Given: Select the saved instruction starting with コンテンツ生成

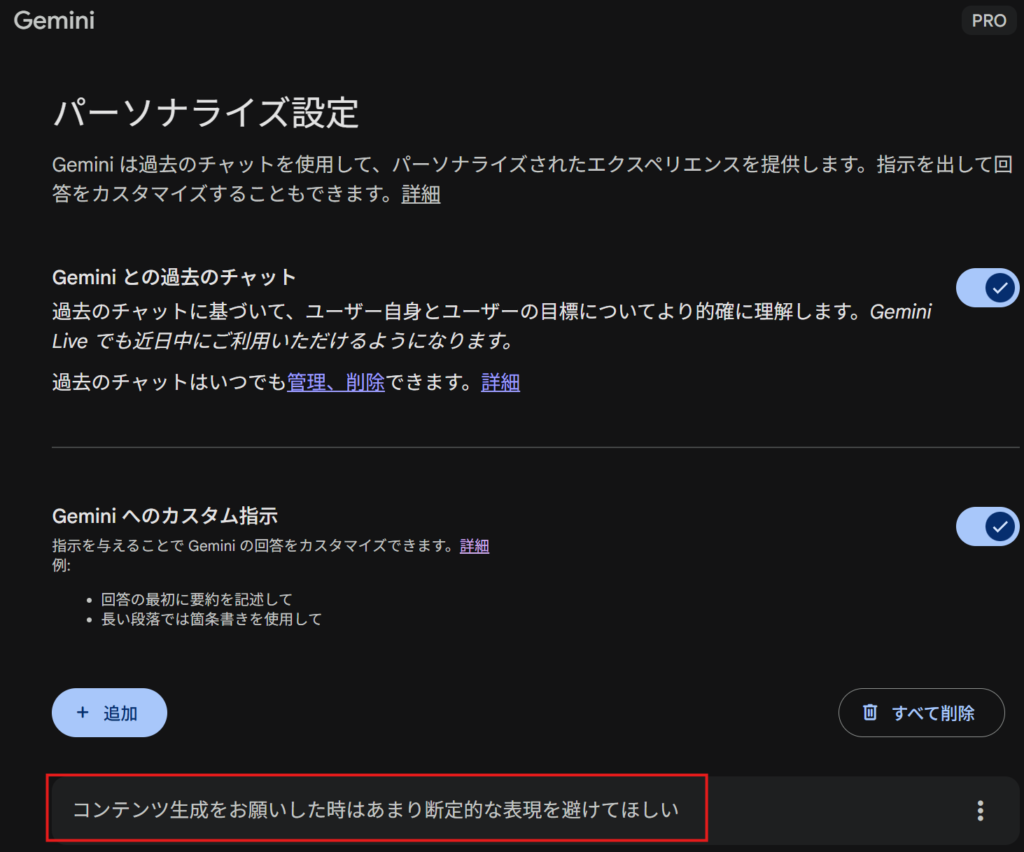Looking at the screenshot, I should tap(376, 809).
